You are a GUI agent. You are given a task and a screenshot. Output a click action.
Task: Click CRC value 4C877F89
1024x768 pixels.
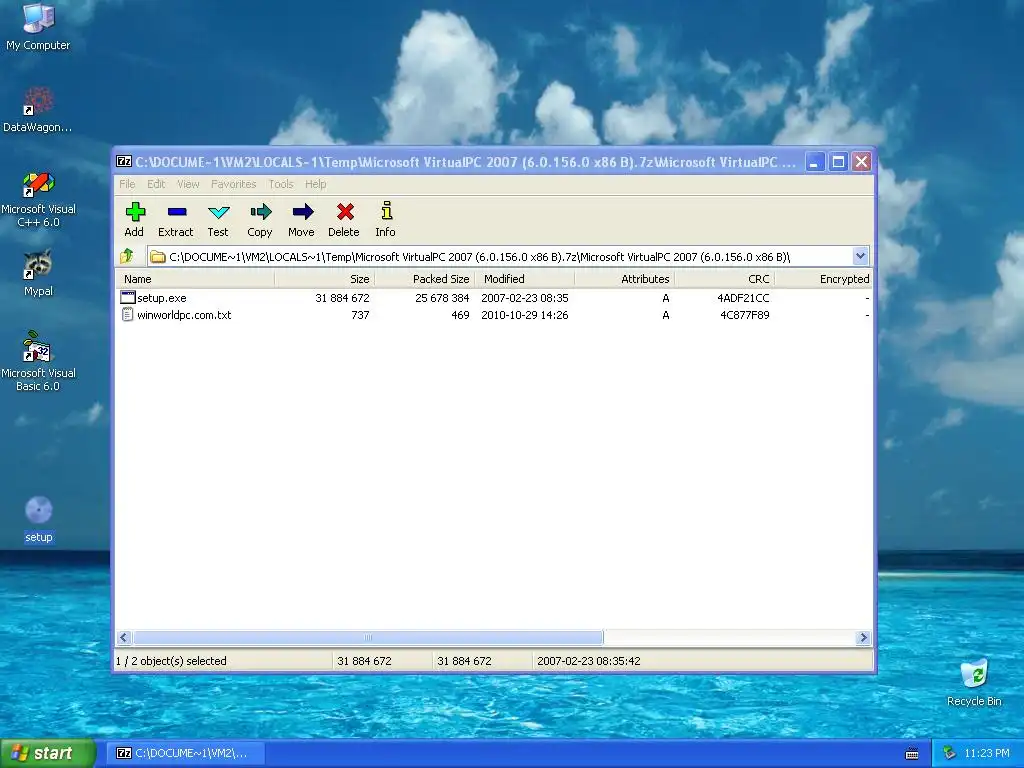coord(744,315)
